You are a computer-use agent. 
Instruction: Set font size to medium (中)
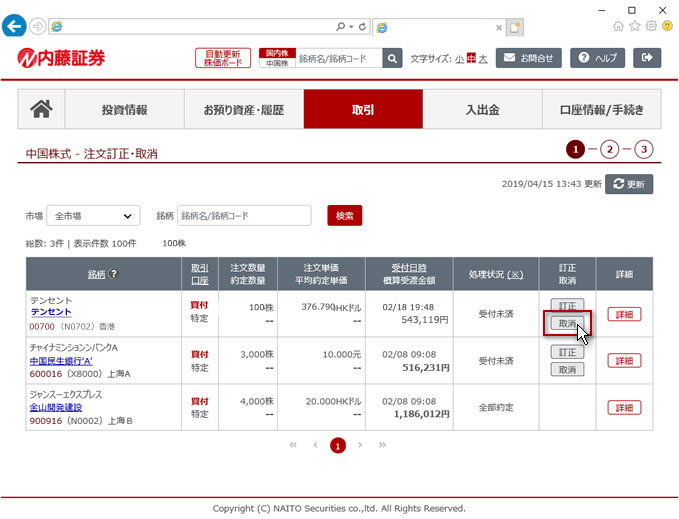pos(471,58)
